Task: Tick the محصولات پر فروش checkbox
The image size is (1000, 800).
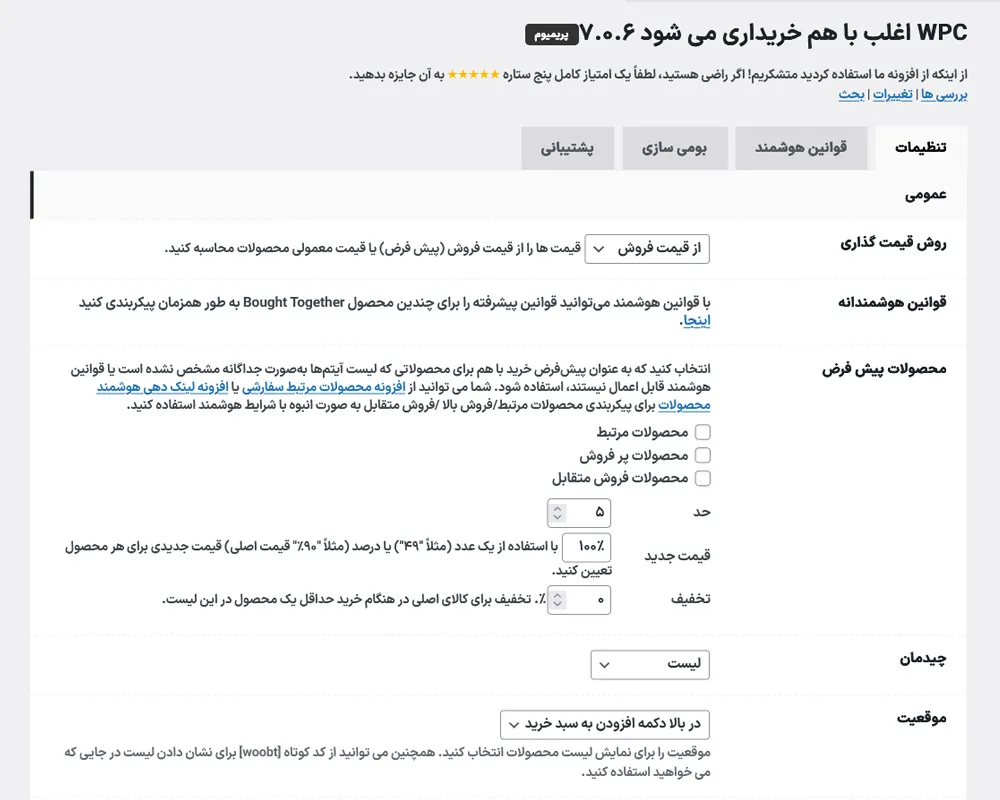Action: (x=702, y=456)
